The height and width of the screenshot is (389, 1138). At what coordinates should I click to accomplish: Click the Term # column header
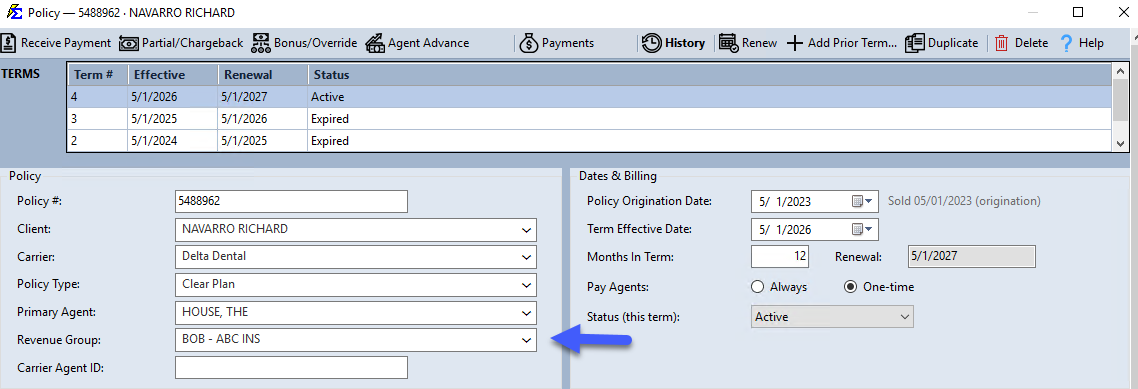(x=98, y=75)
